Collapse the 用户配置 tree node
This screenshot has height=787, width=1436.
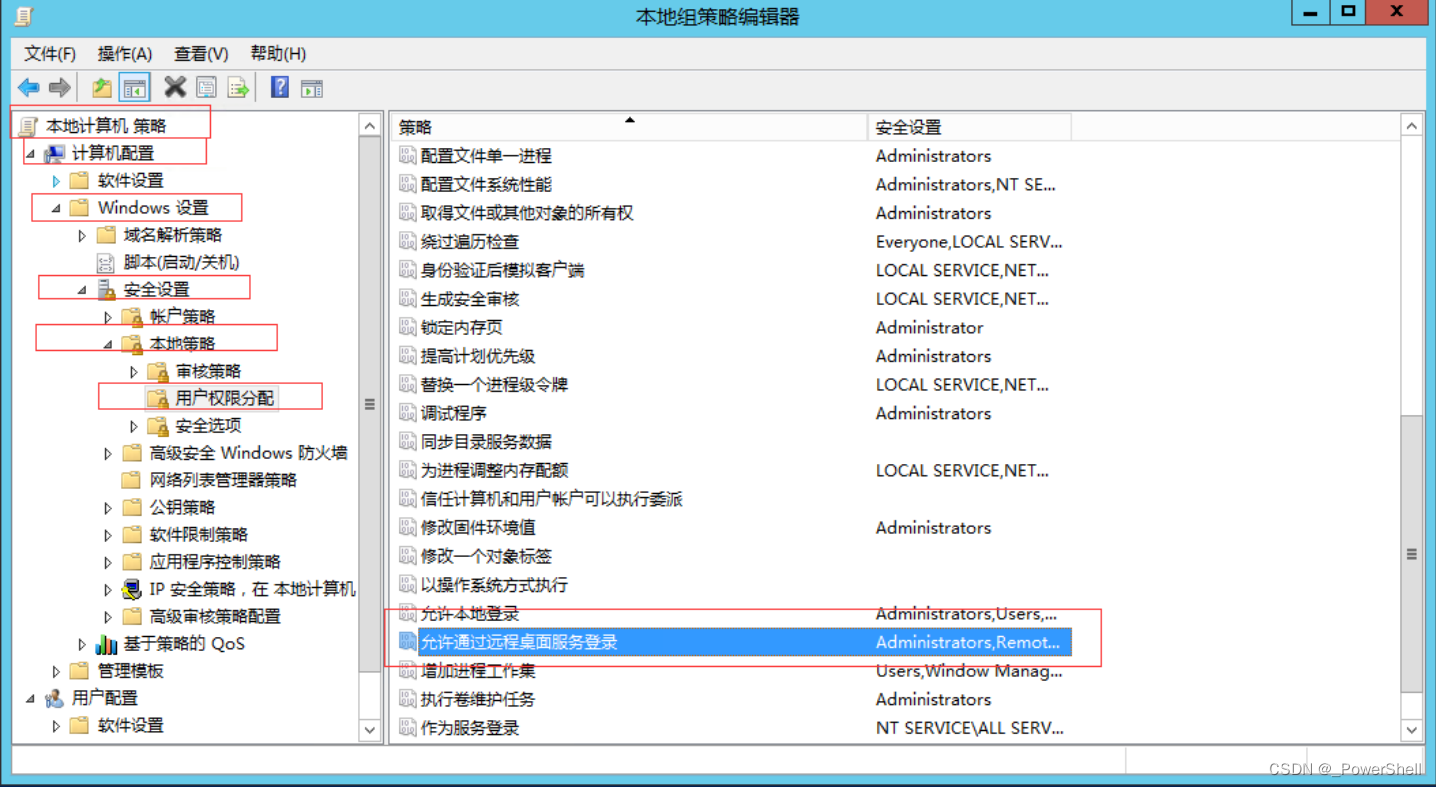(30, 699)
